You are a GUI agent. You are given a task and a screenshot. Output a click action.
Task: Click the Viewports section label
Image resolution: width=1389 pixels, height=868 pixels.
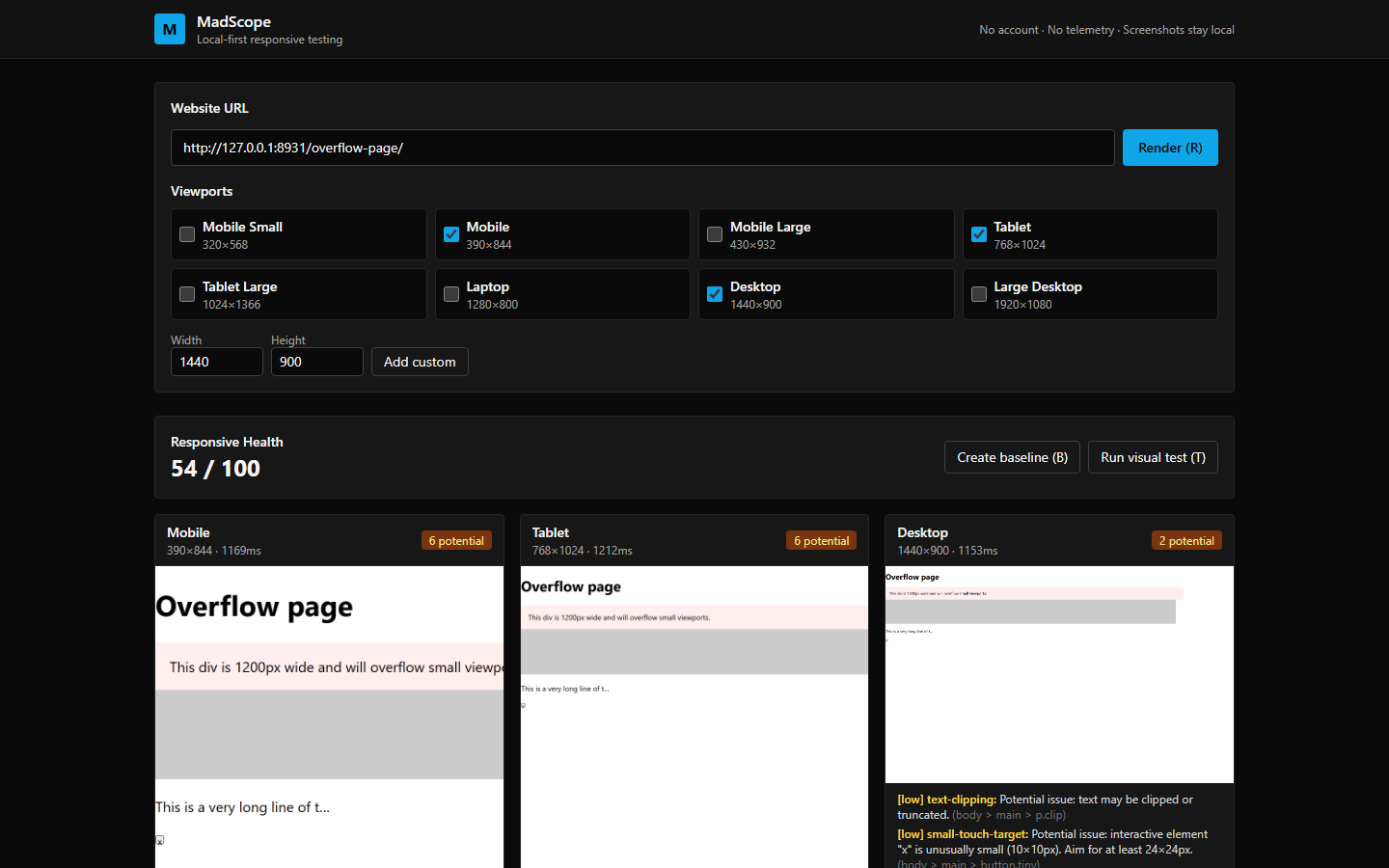(x=202, y=191)
